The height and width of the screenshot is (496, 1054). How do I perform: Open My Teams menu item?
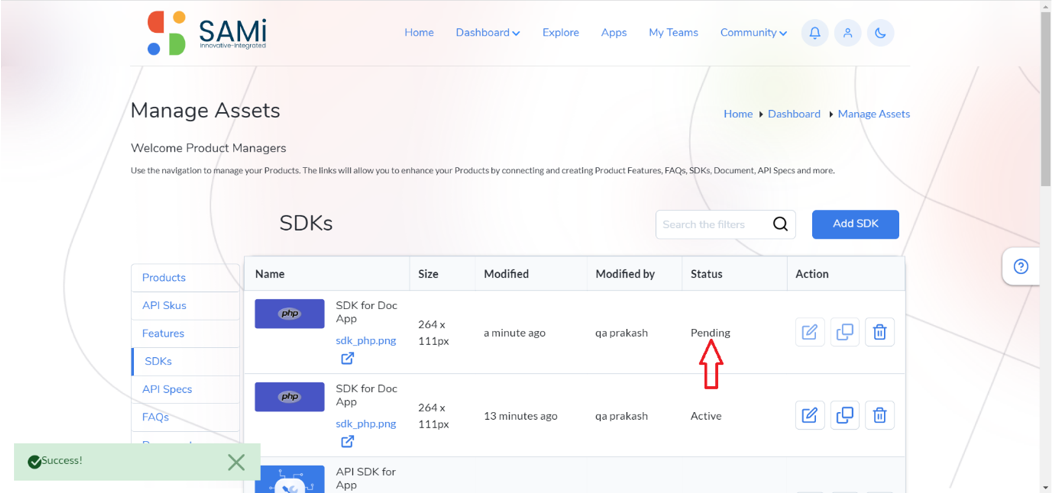673,32
